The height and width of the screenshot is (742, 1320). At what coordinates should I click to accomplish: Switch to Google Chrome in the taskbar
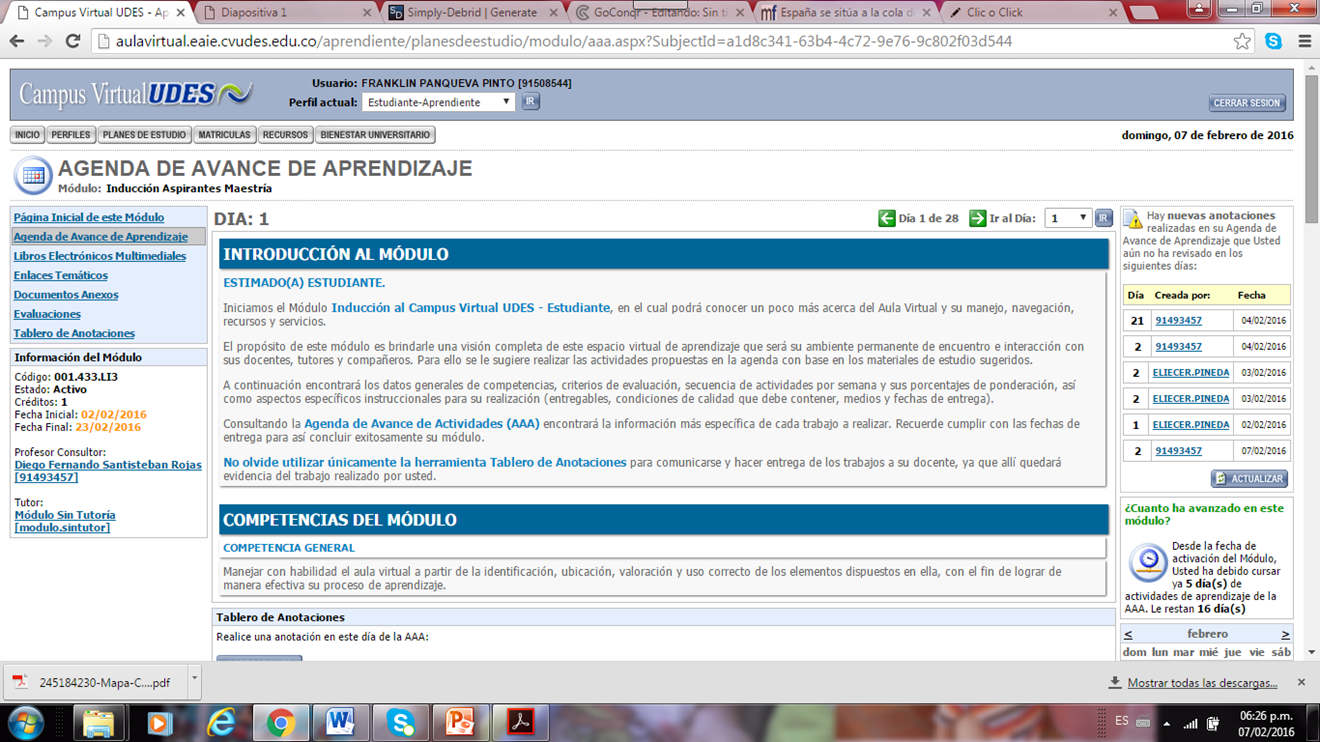280,722
